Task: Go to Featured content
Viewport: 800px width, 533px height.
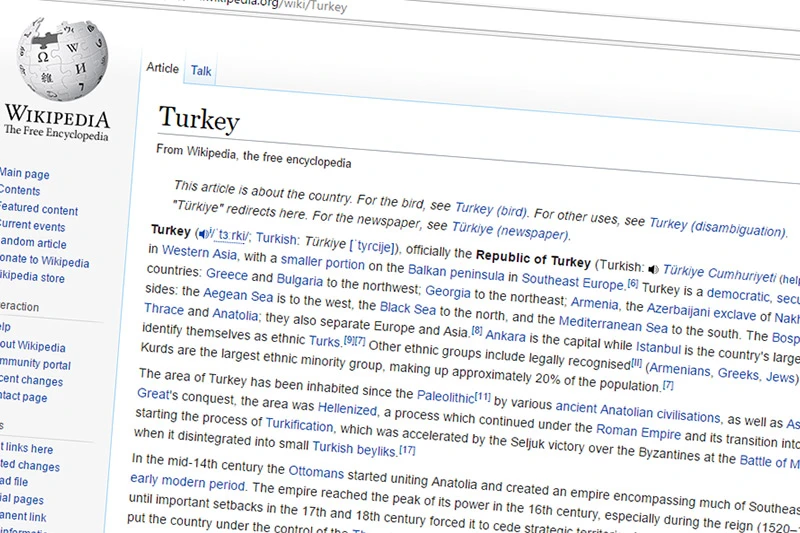Action: (38, 209)
